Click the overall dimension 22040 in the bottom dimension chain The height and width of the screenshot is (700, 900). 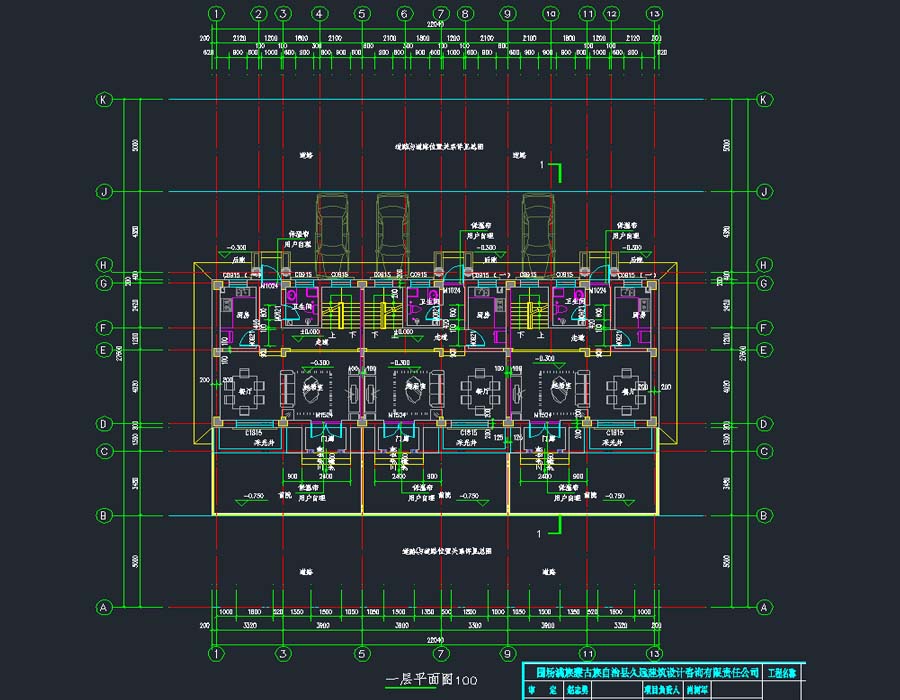[436, 640]
